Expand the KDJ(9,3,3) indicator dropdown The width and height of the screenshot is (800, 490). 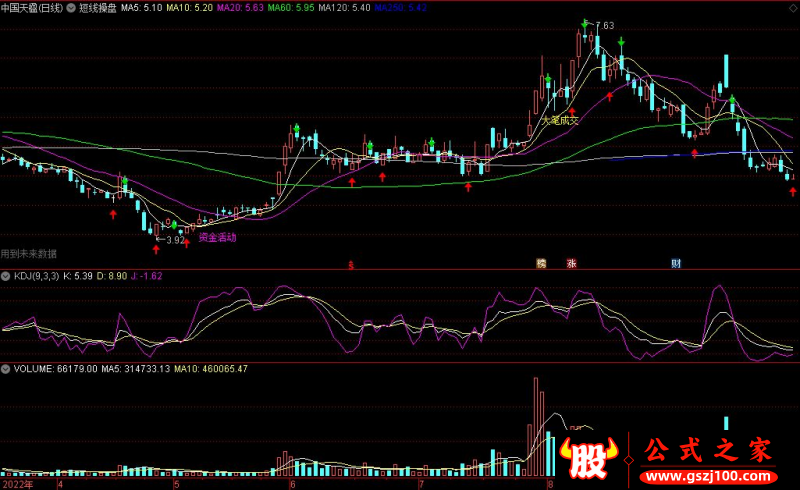point(6,275)
